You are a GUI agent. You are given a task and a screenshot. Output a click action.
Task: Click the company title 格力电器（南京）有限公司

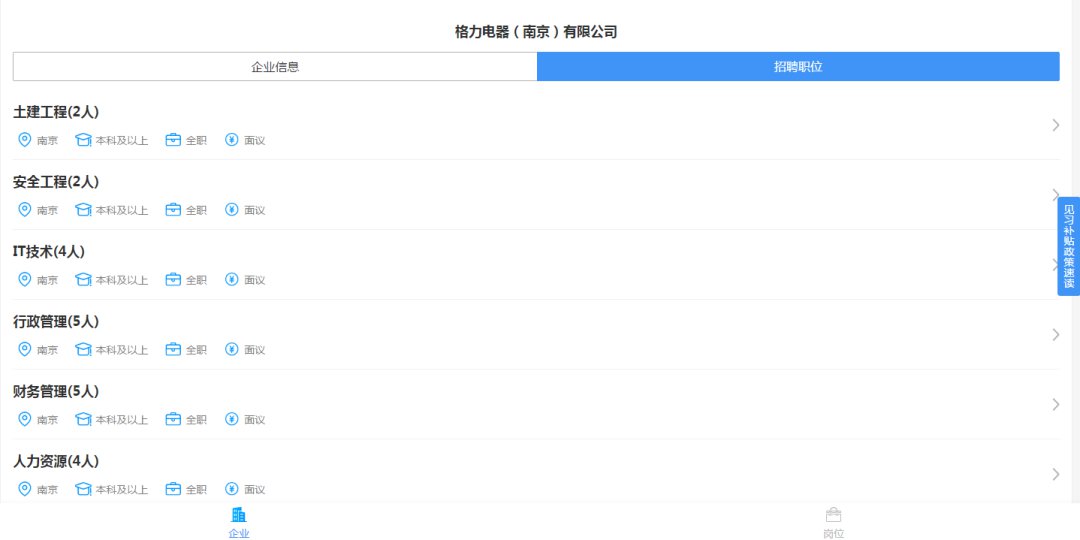[x=536, y=32]
